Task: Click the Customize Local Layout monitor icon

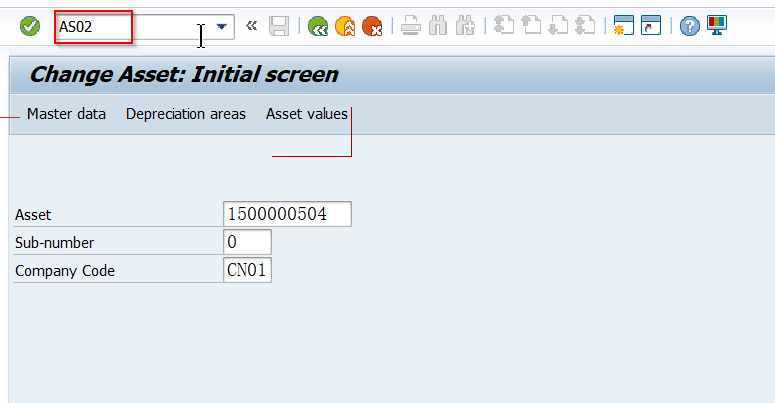Action: click(717, 27)
